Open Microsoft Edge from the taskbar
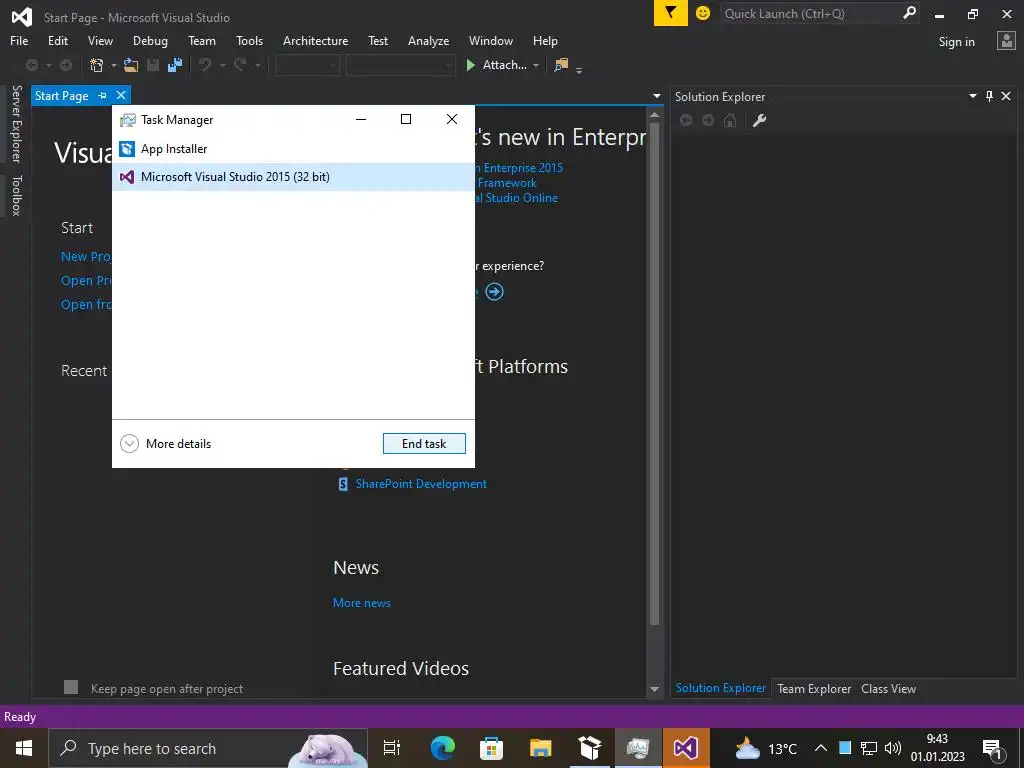The width and height of the screenshot is (1024, 768). point(442,748)
